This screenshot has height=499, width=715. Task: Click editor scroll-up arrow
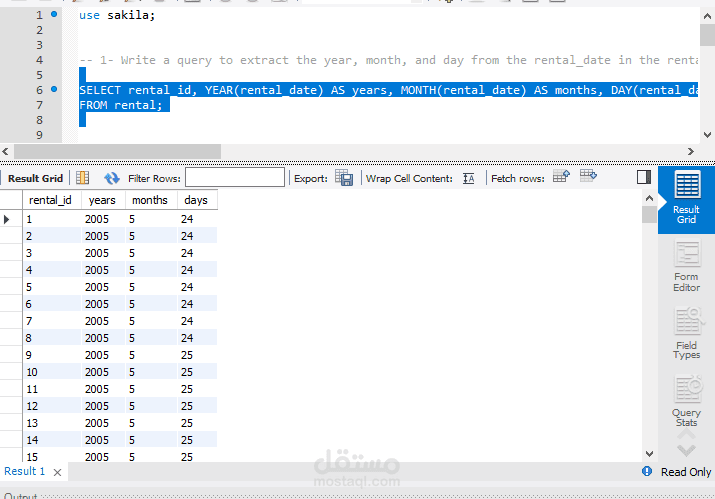coord(707,16)
